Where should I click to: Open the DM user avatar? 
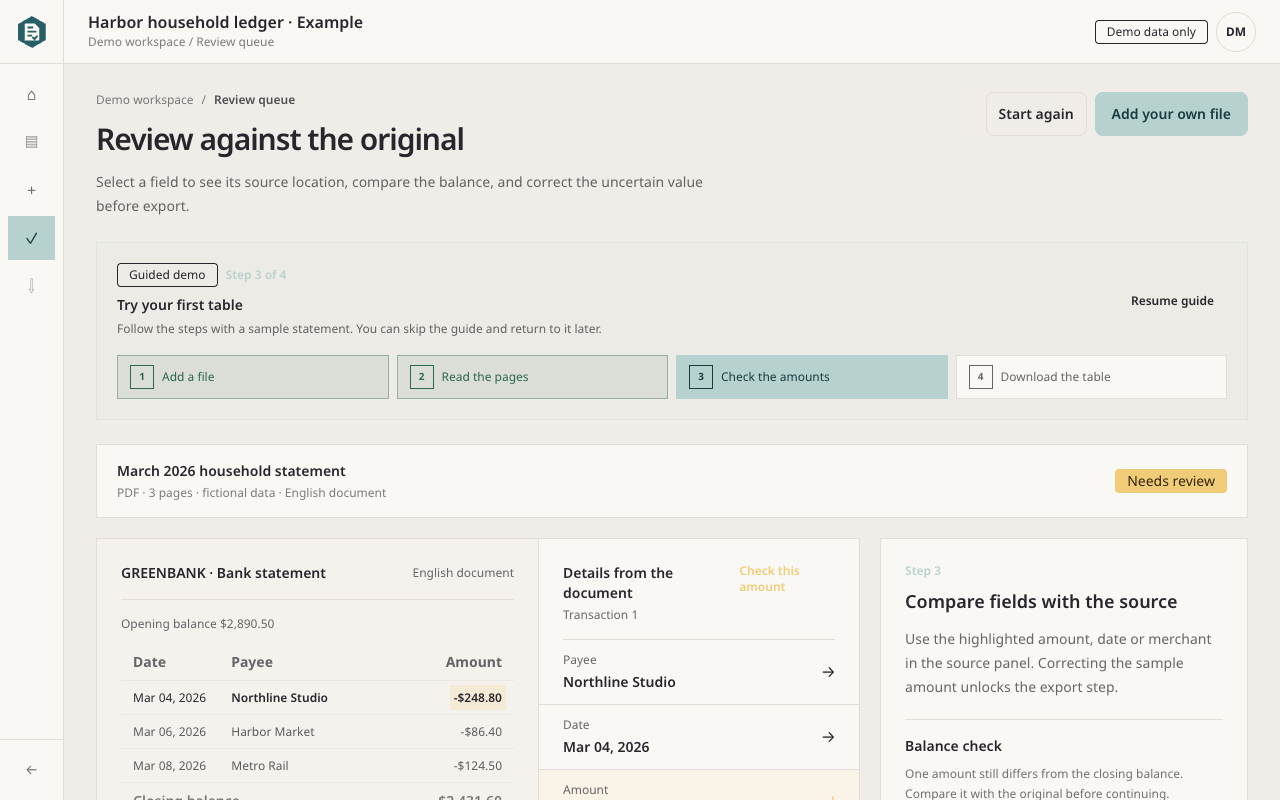1236,32
